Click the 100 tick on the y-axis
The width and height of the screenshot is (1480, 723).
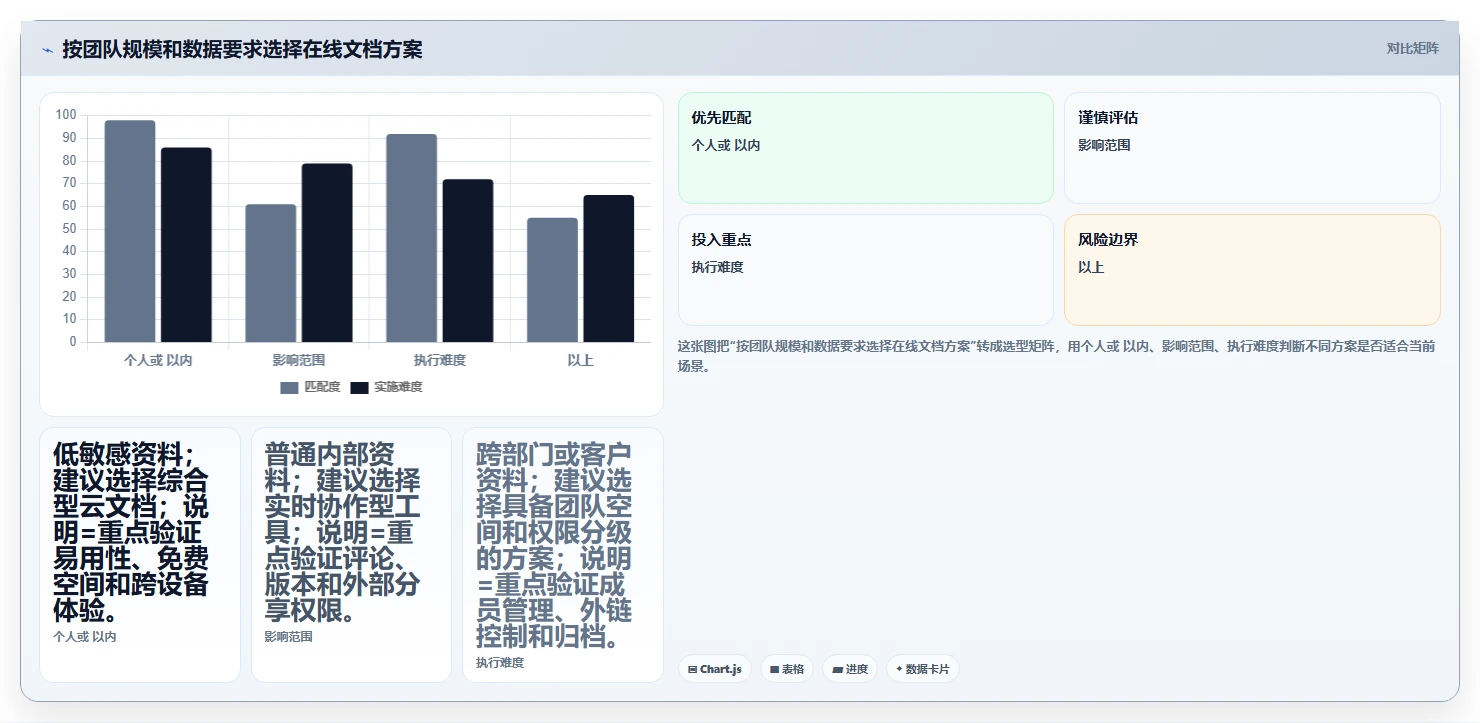point(66,115)
